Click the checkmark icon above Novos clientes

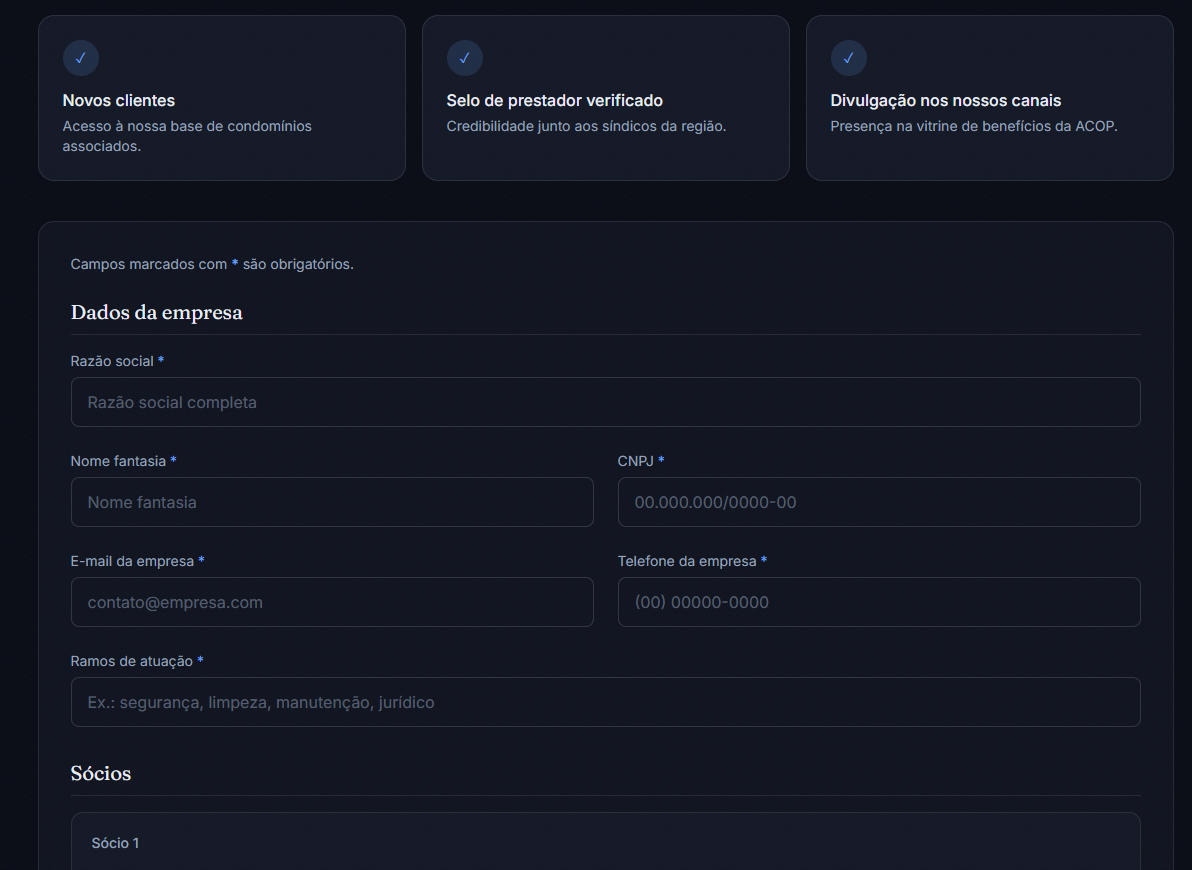coord(81,58)
